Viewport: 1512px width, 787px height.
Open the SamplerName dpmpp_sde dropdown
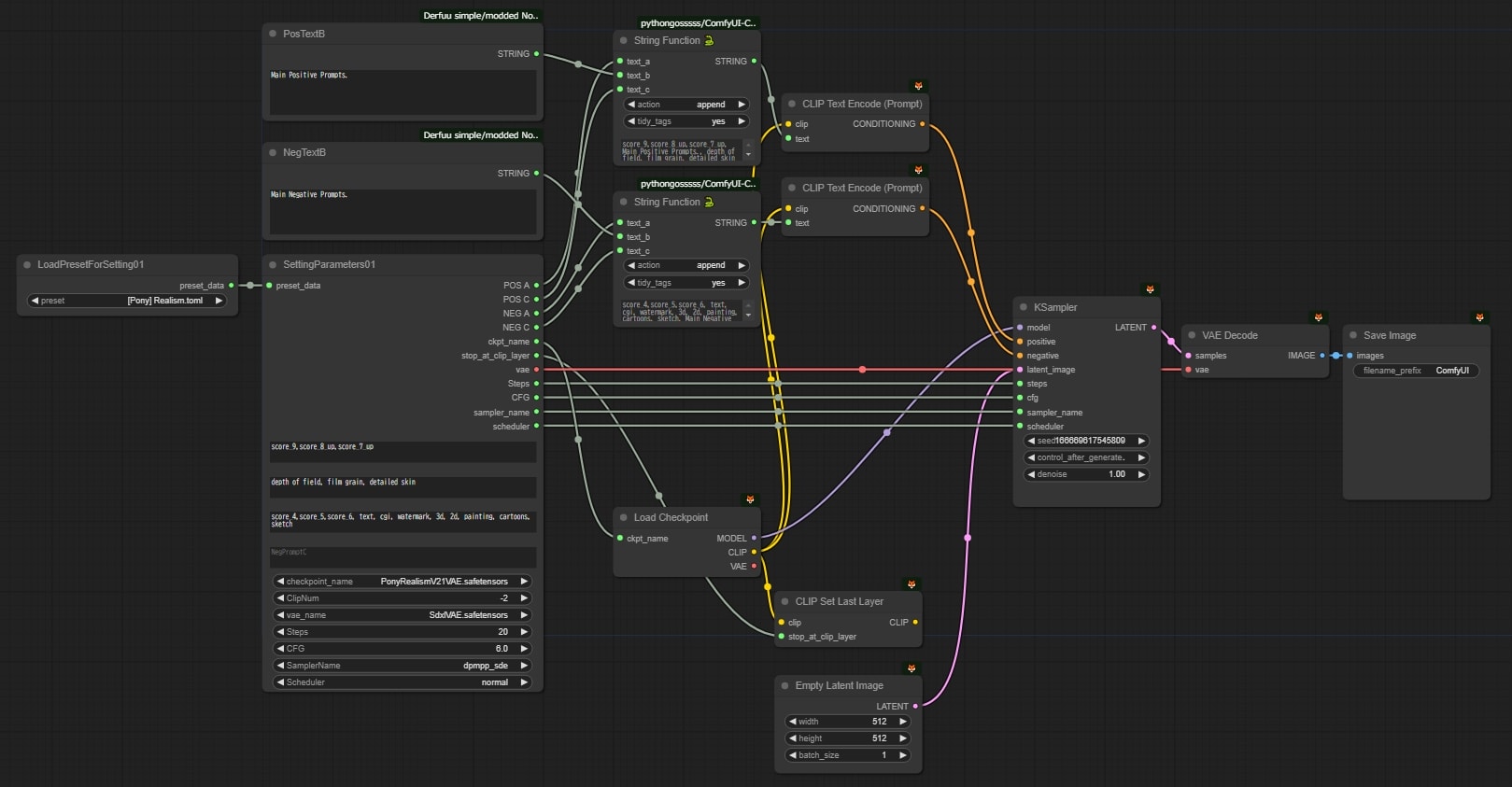click(x=403, y=666)
